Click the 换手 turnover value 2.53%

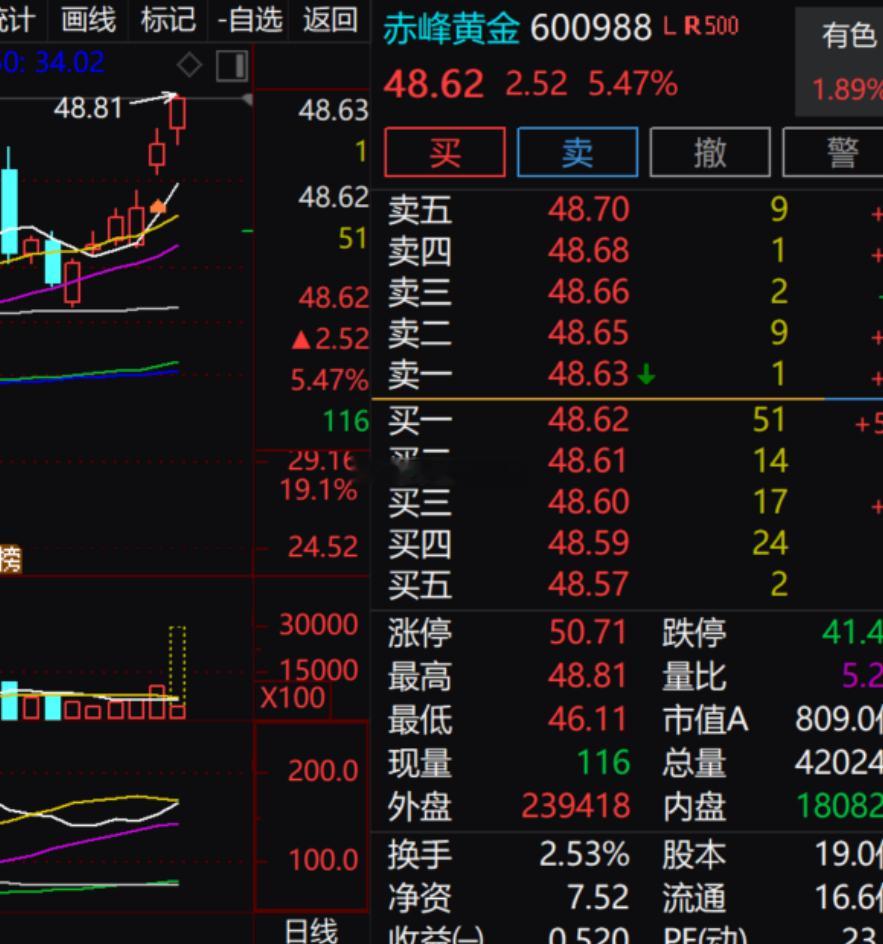584,854
